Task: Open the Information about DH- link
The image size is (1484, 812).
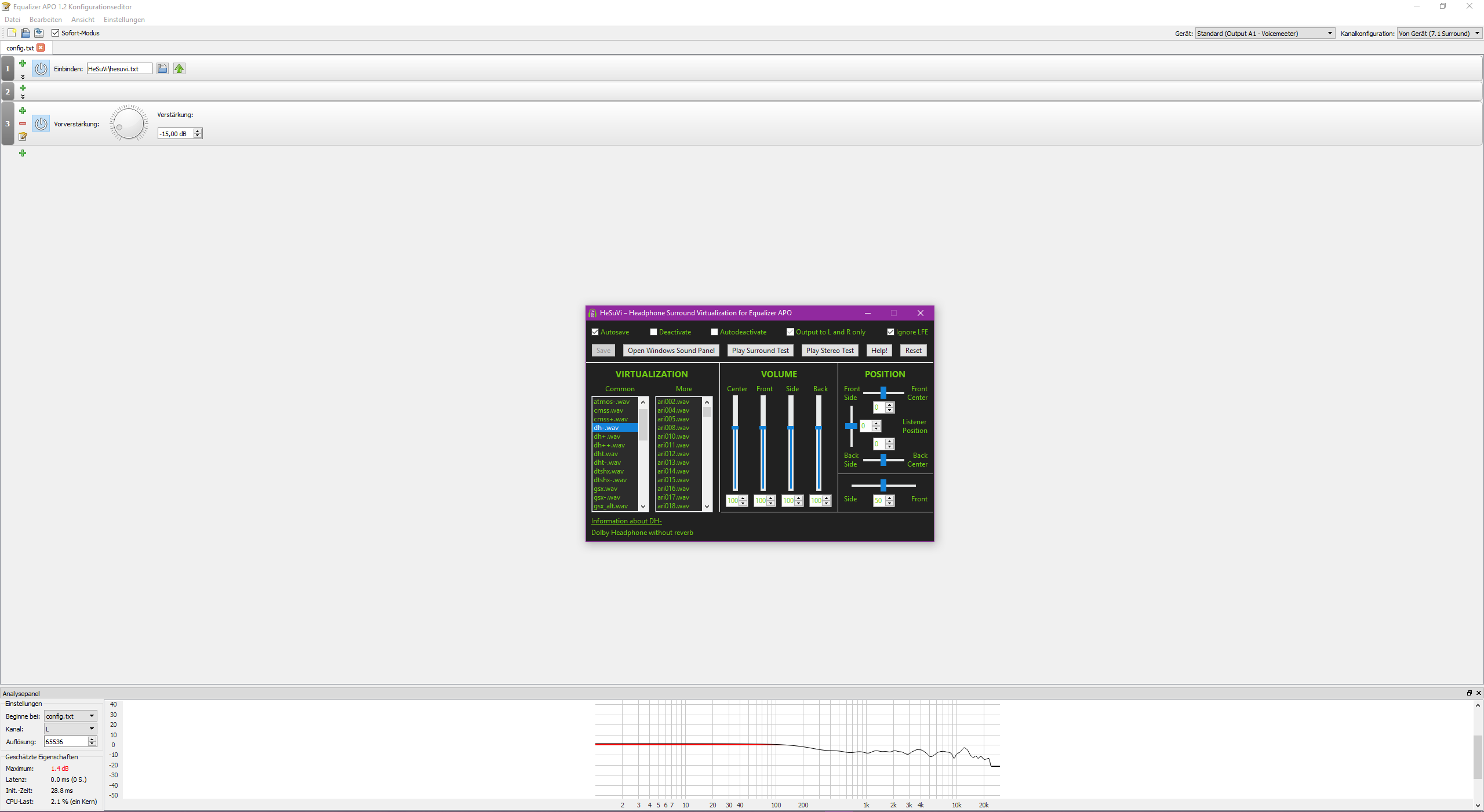Action: [626, 521]
